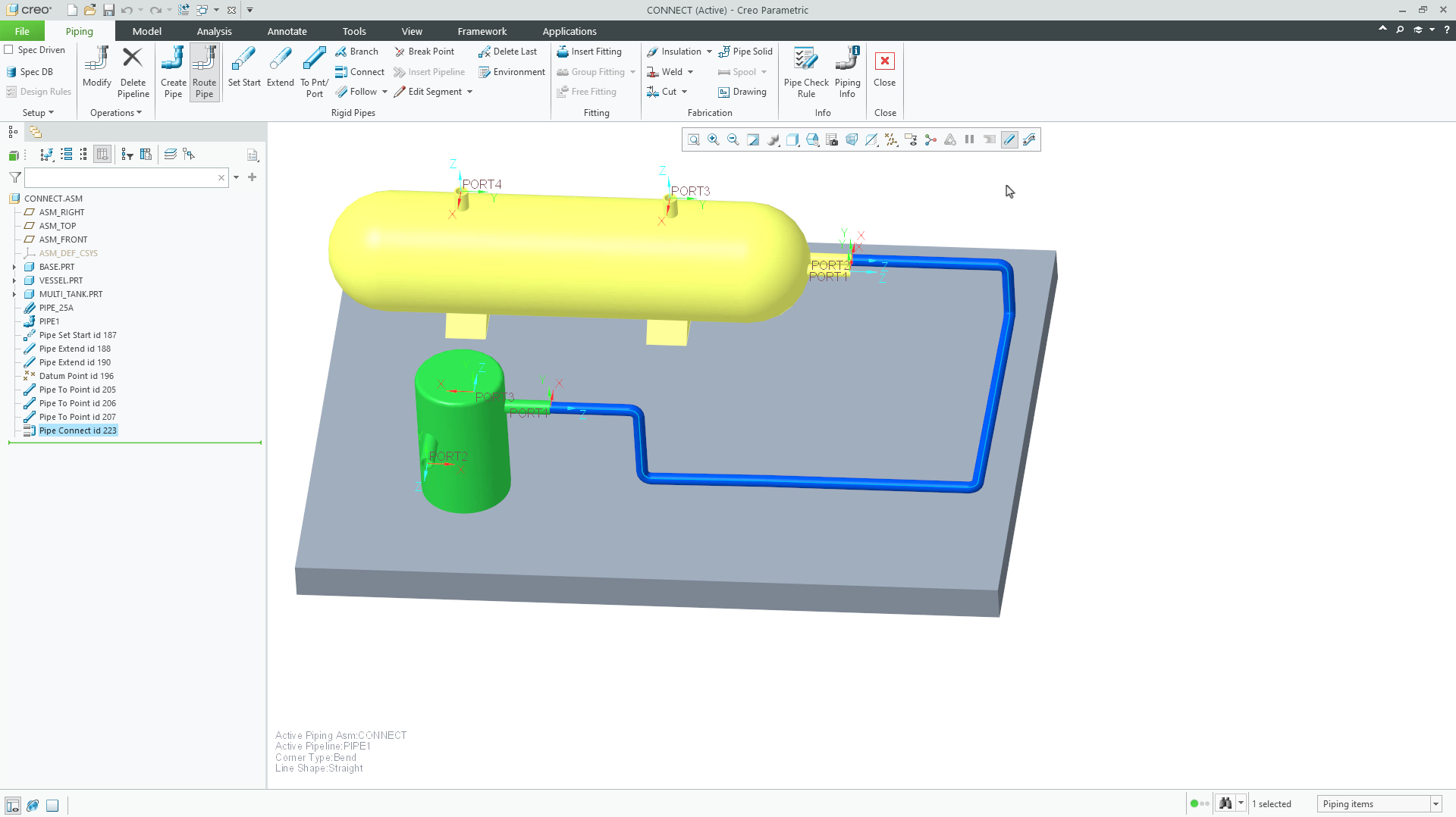Expand the Operations group dropdown
Image resolution: width=1456 pixels, height=817 pixels.
(116, 113)
